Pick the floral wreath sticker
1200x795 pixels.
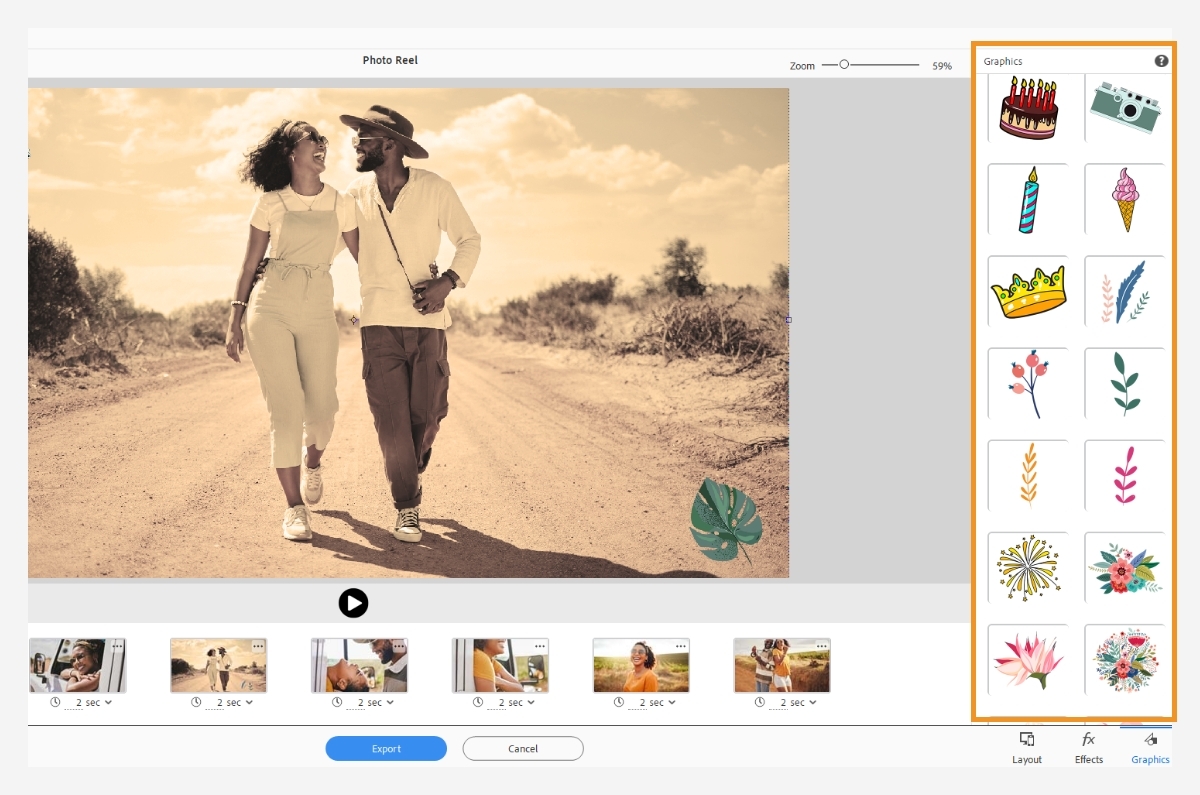tap(1124, 659)
